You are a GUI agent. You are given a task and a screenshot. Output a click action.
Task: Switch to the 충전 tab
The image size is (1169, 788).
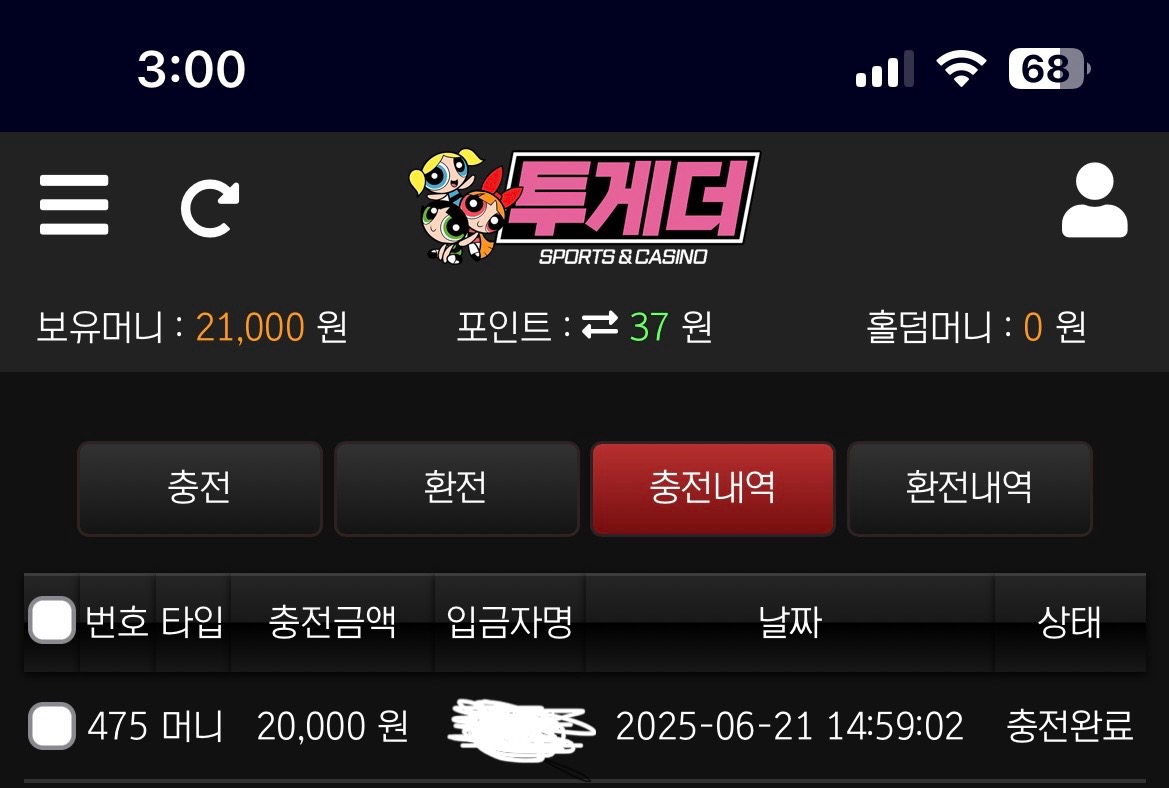coord(200,488)
